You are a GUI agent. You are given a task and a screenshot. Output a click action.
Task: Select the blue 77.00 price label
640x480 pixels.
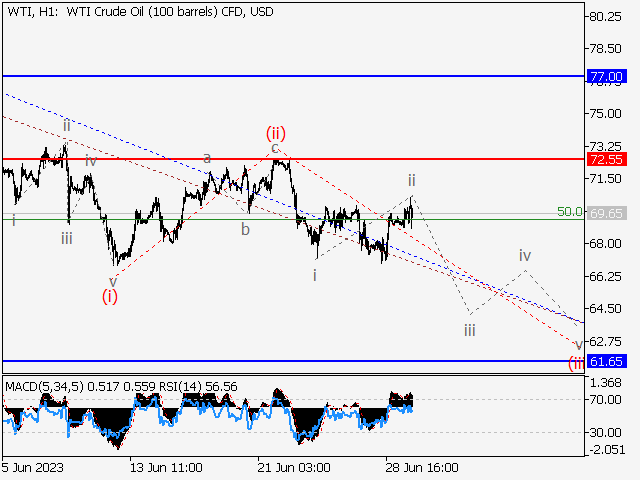click(x=607, y=76)
